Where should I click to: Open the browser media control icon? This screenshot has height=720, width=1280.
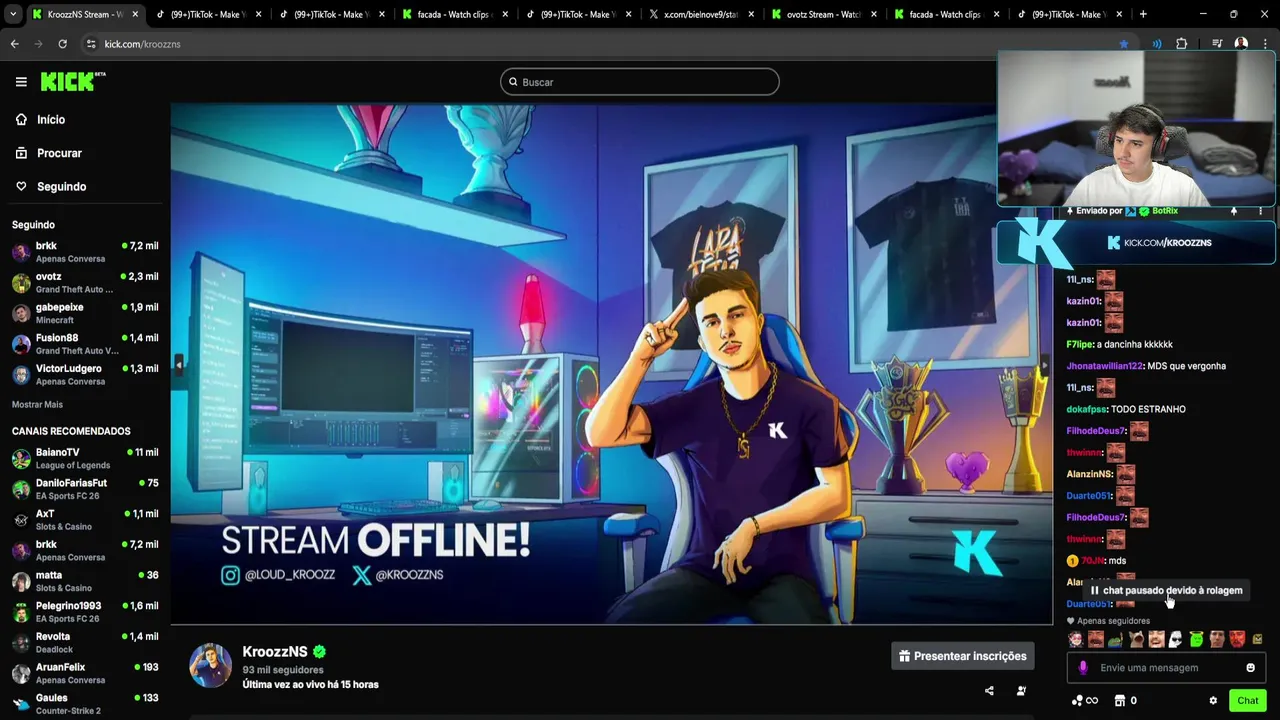tap(1217, 44)
